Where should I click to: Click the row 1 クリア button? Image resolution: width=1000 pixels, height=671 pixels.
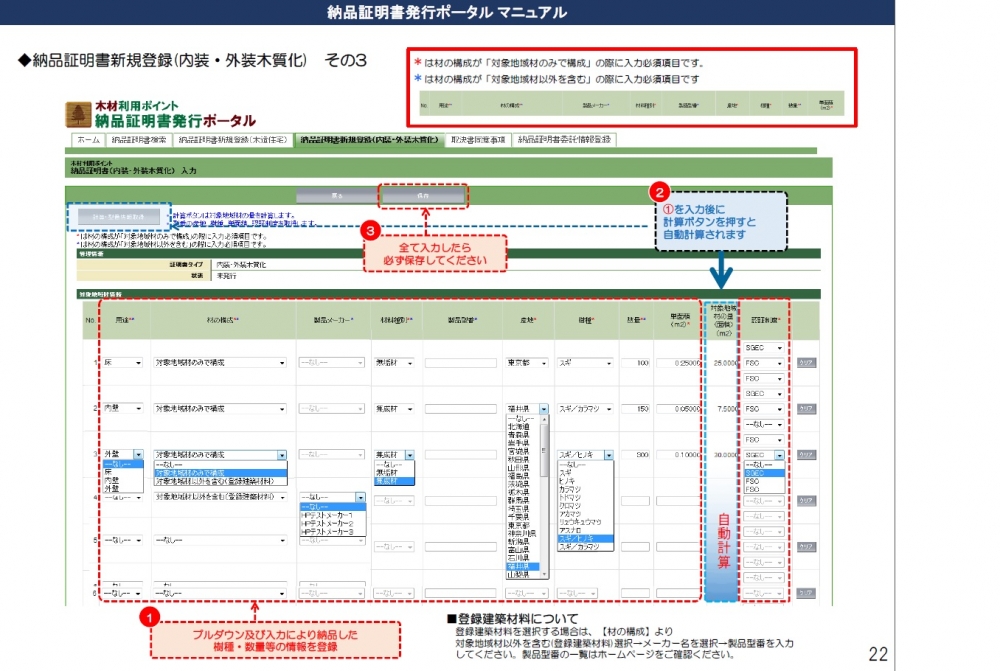(x=806, y=363)
